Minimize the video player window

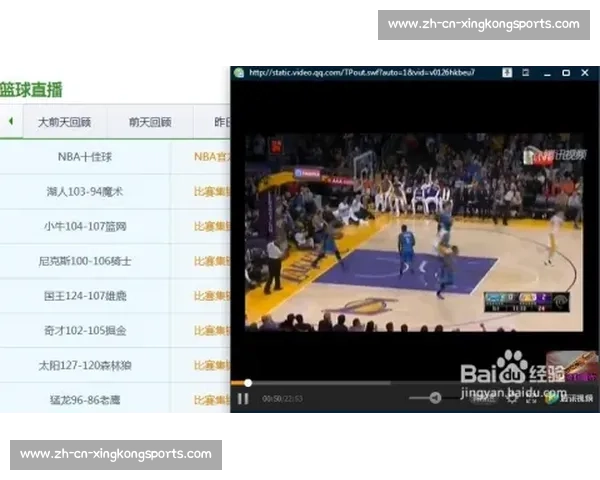pos(547,73)
